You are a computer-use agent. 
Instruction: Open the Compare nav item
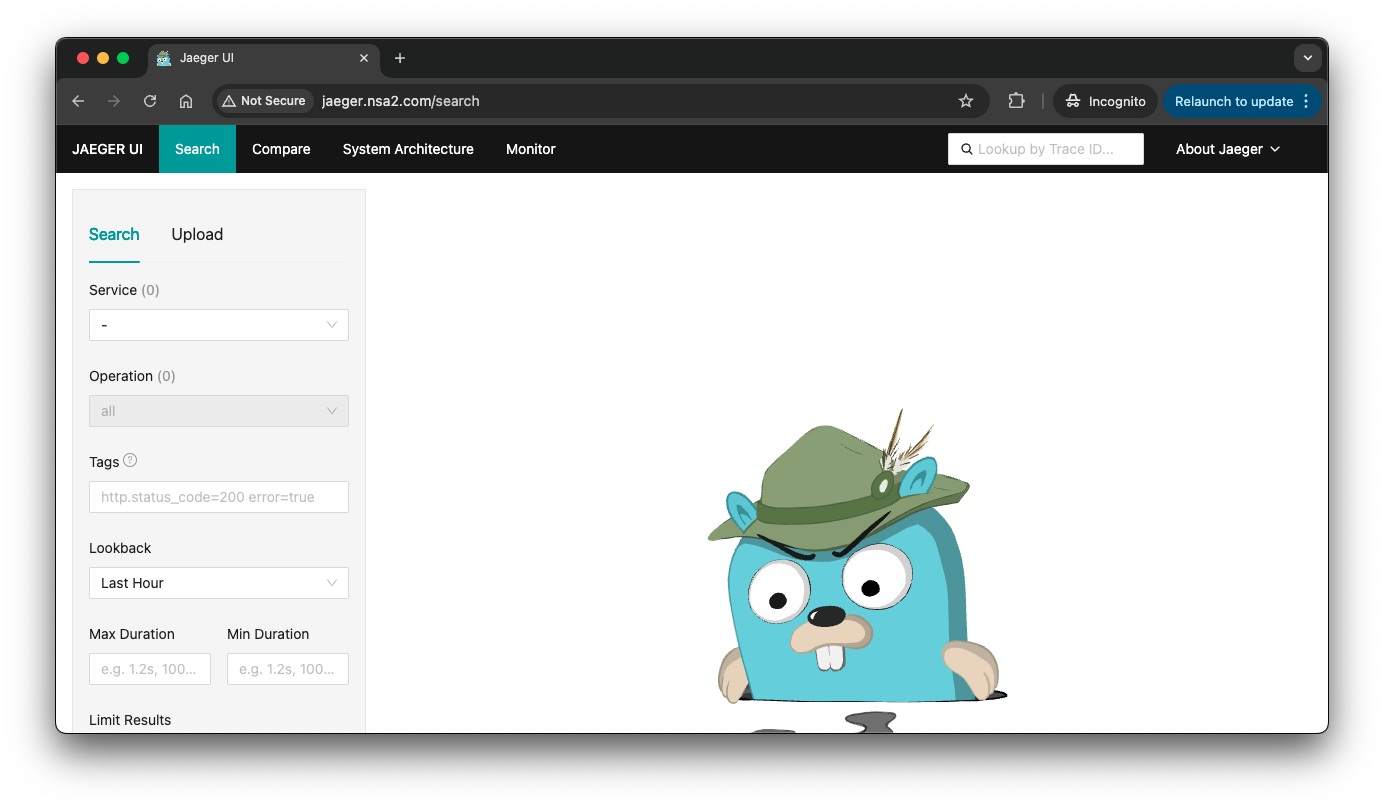tap(281, 149)
